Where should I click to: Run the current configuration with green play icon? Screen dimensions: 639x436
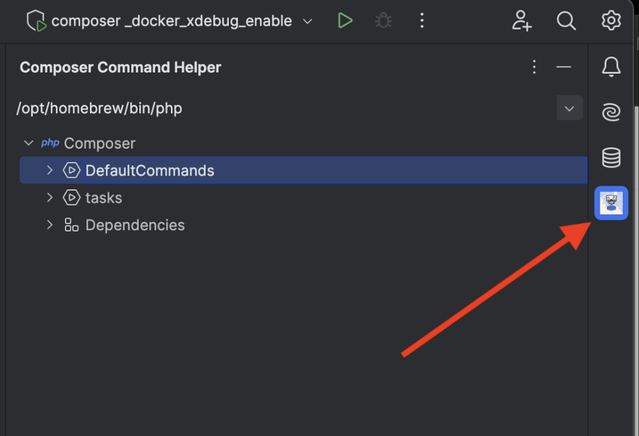pos(345,20)
